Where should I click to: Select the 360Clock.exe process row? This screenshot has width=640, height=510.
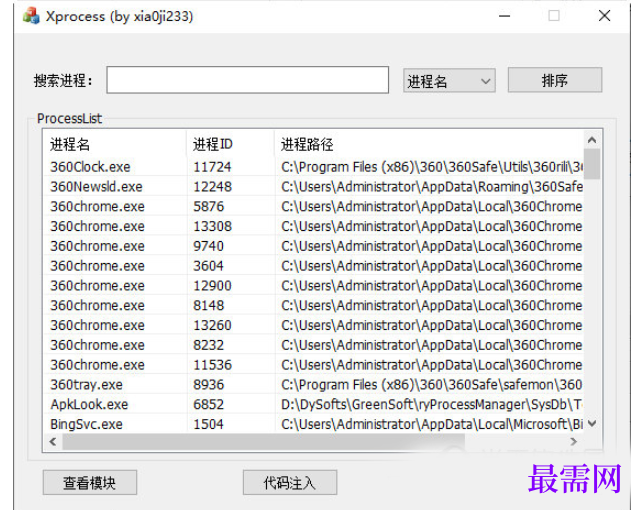[313, 167]
